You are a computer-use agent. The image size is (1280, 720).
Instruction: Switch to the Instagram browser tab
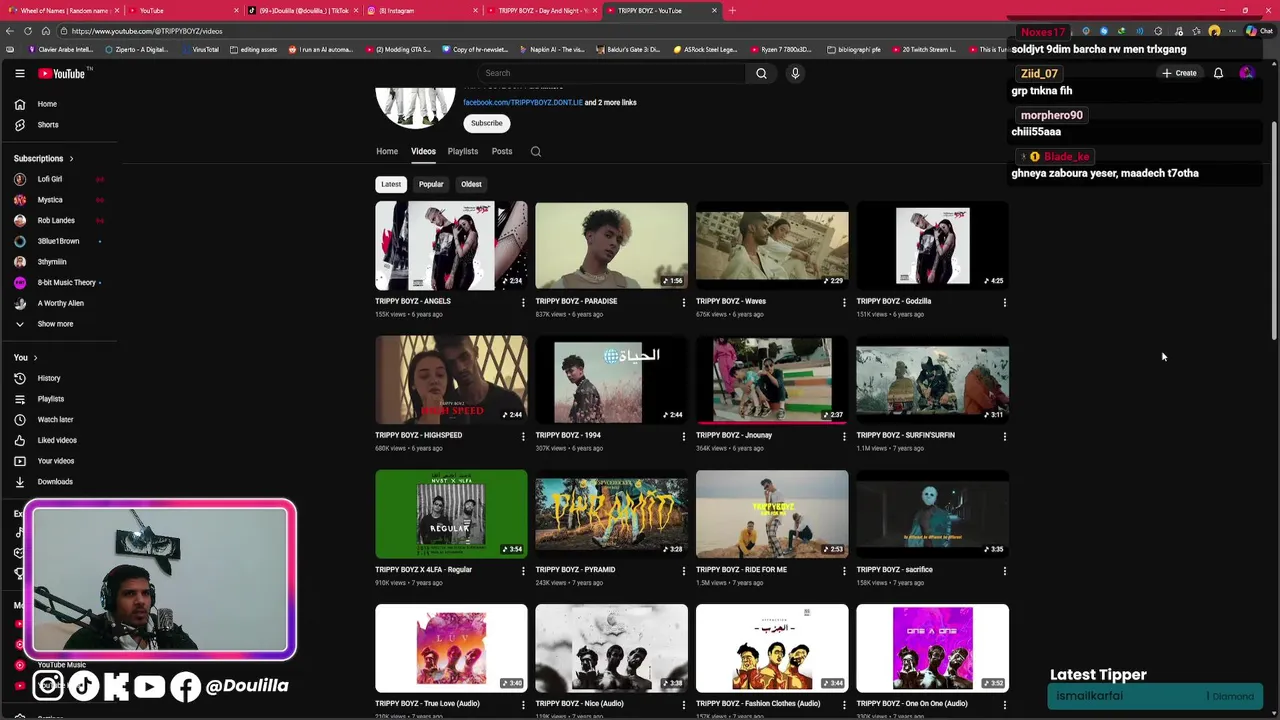(x=420, y=11)
